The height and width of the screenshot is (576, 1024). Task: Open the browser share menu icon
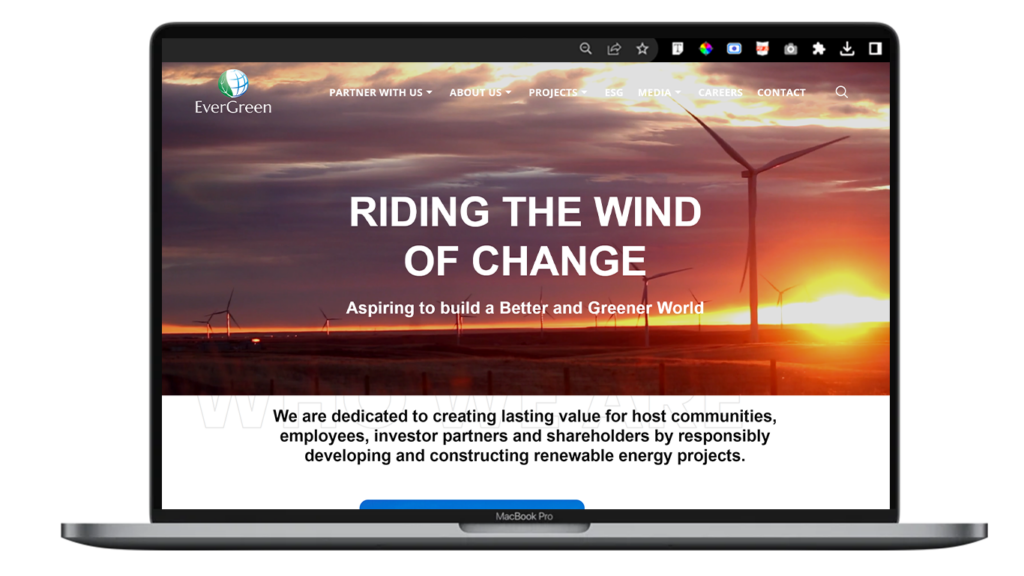[x=613, y=47]
